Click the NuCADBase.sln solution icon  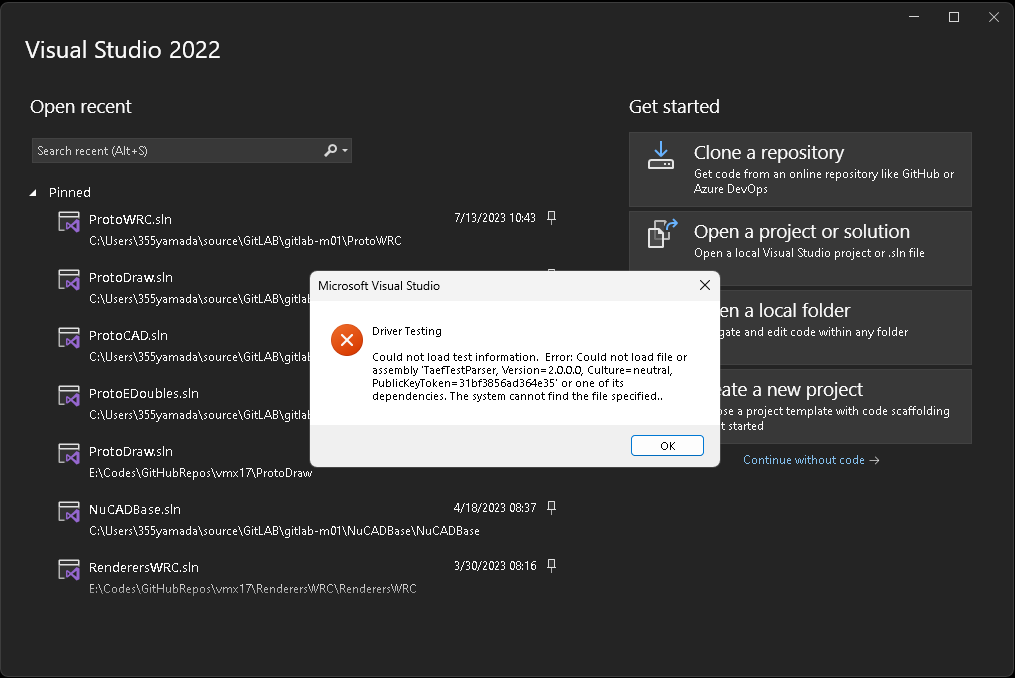click(x=69, y=512)
